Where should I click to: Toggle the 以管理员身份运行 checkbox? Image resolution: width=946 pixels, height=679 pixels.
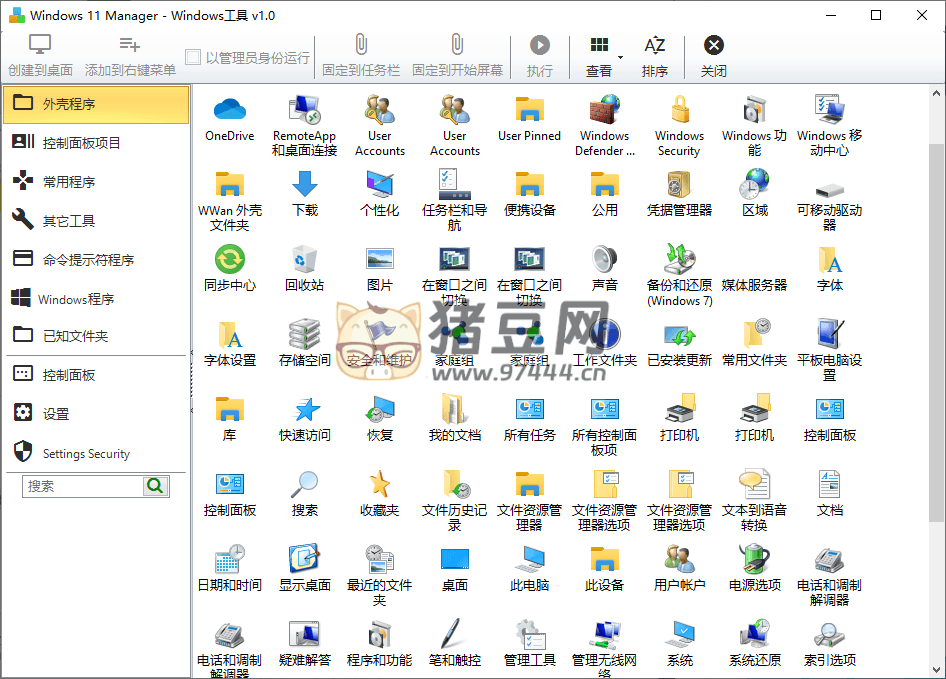click(193, 58)
